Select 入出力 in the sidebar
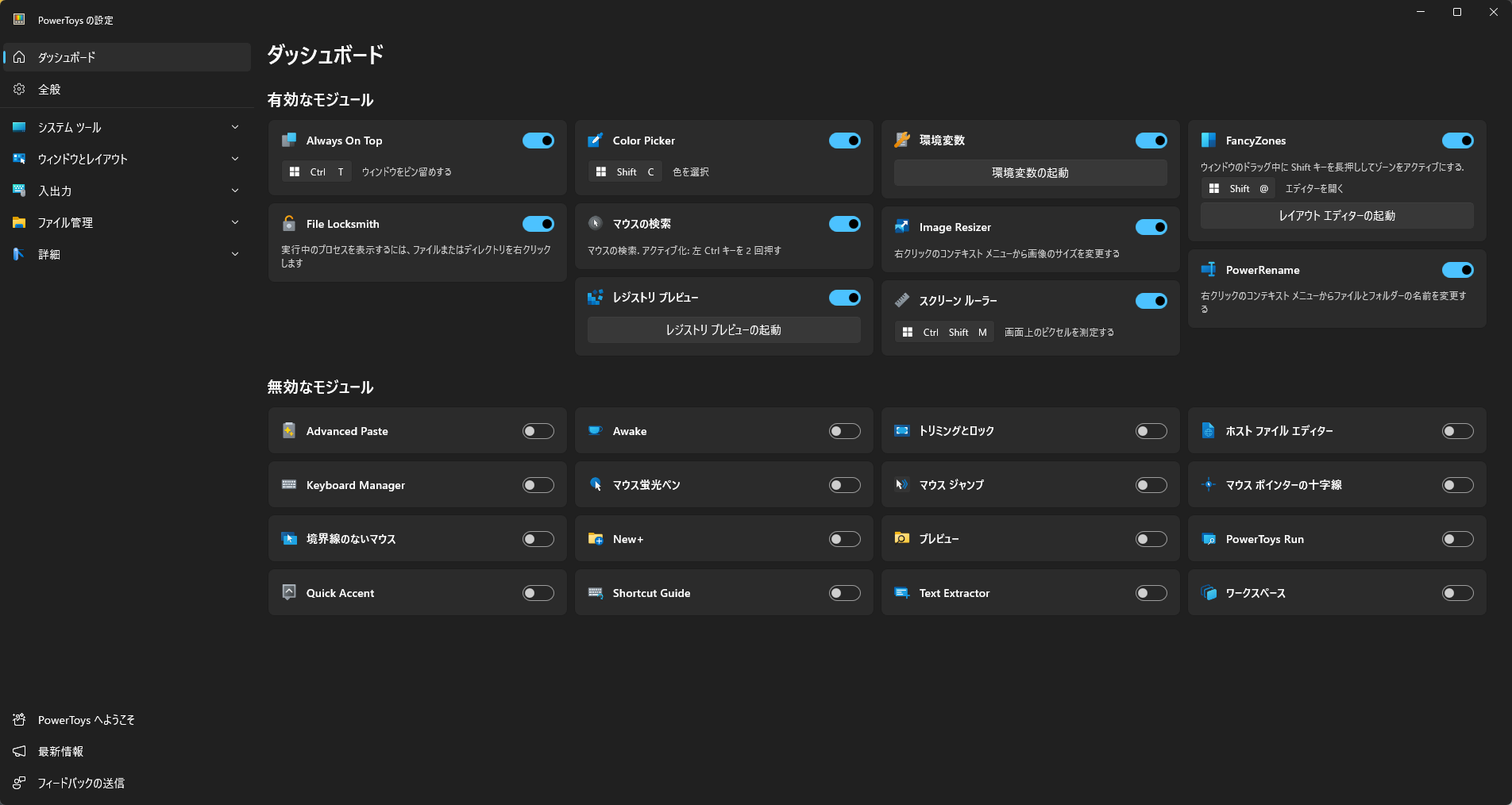The height and width of the screenshot is (805, 1512). [x=127, y=191]
